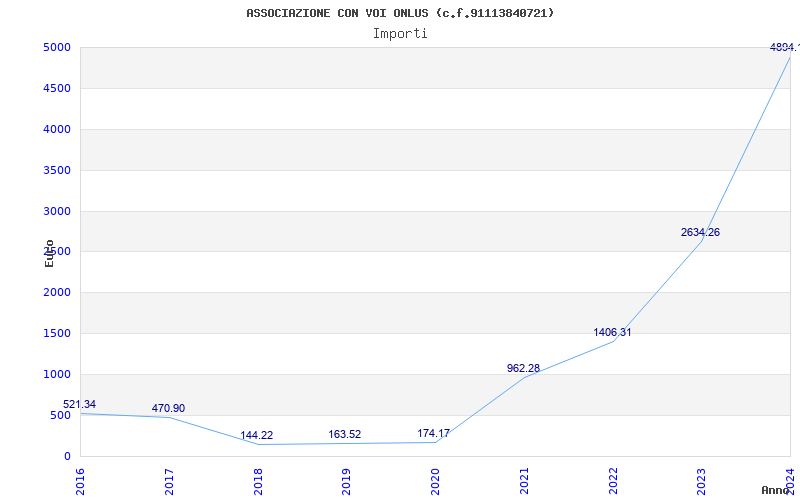Click the y-axis value 5000
The height and width of the screenshot is (500, 800).
(x=57, y=47)
